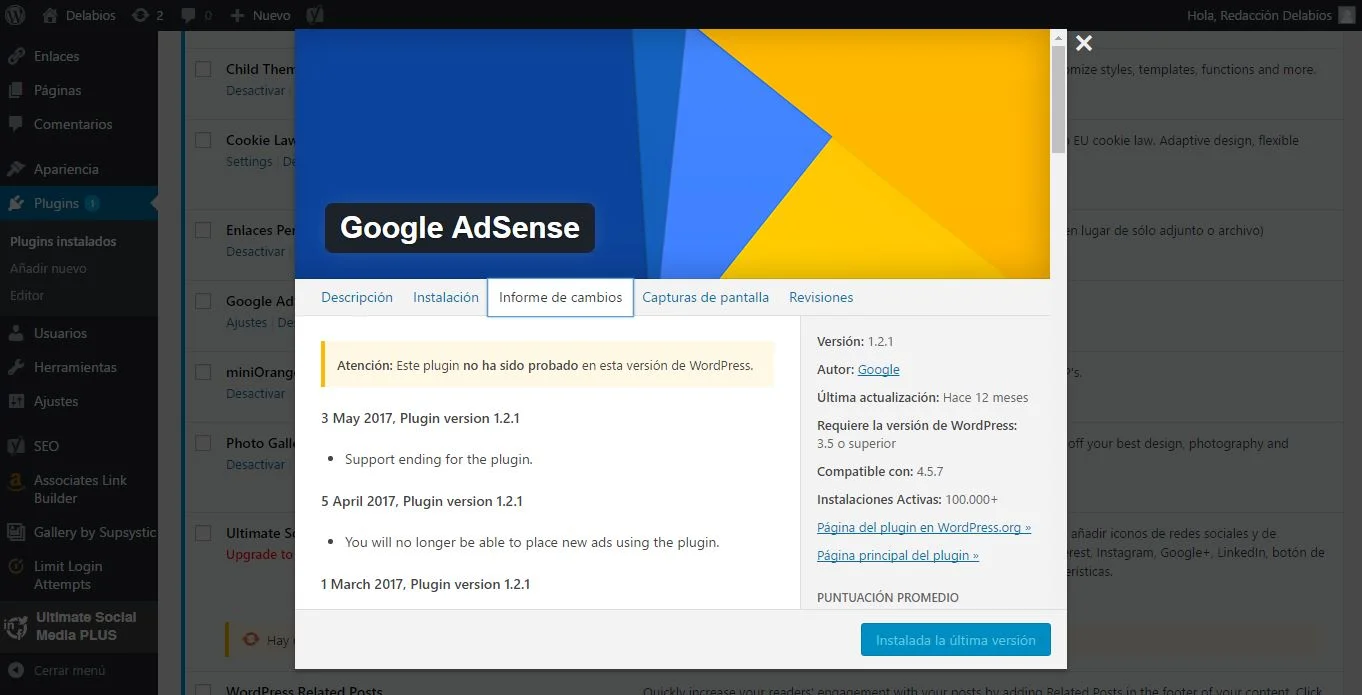The image size is (1362, 695).
Task: Close the Google AdSense plugin modal
Action: coord(1084,43)
